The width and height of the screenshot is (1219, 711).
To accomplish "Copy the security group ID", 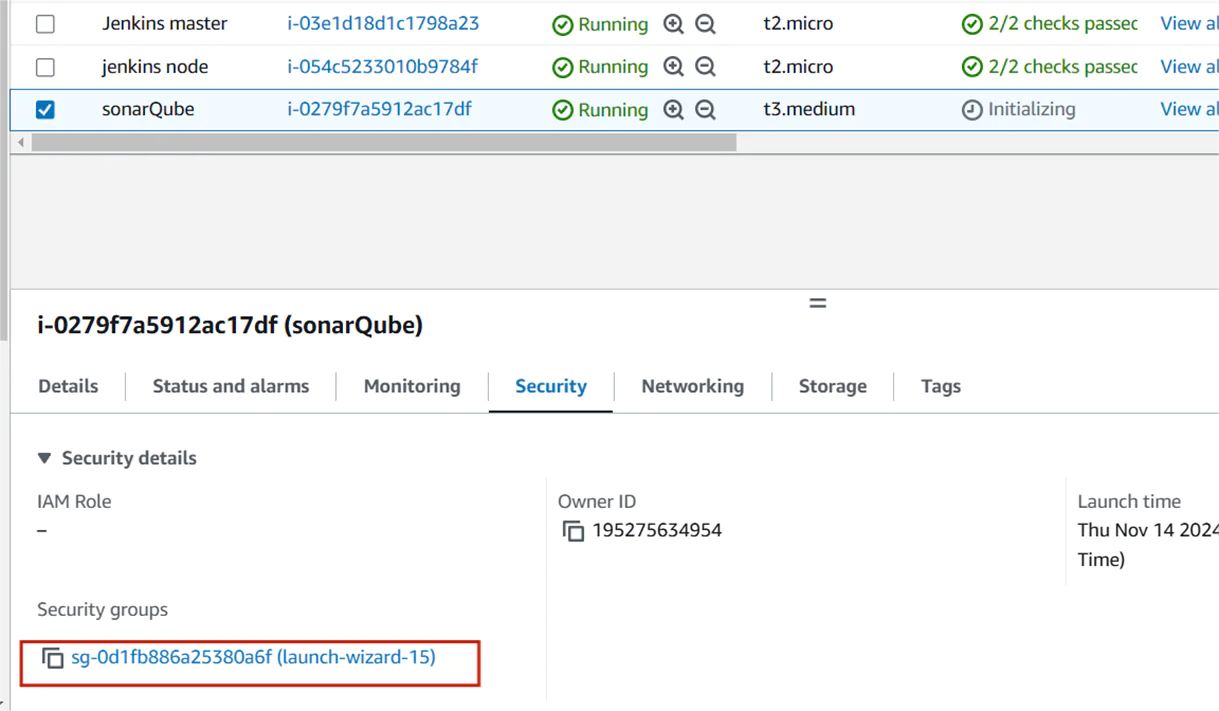I will click(x=52, y=658).
